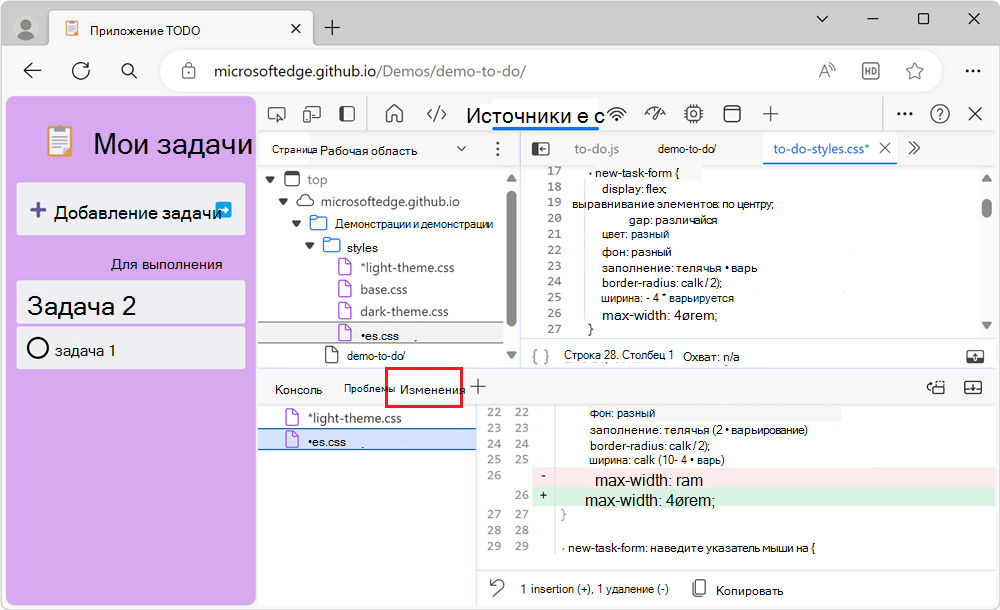
Task: Open the Memory tool chip icon
Action: point(693,114)
